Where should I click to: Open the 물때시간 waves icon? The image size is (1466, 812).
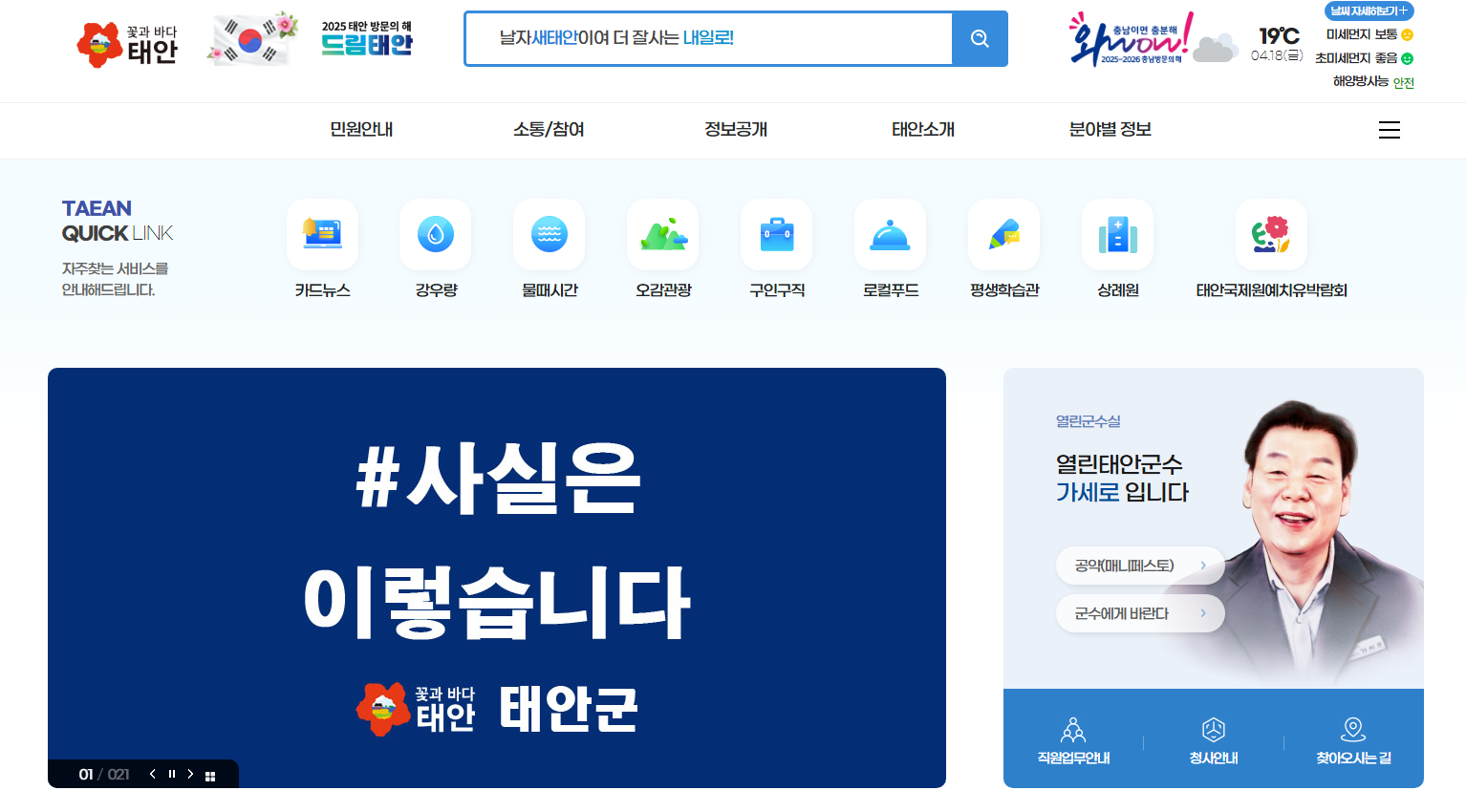tap(550, 235)
